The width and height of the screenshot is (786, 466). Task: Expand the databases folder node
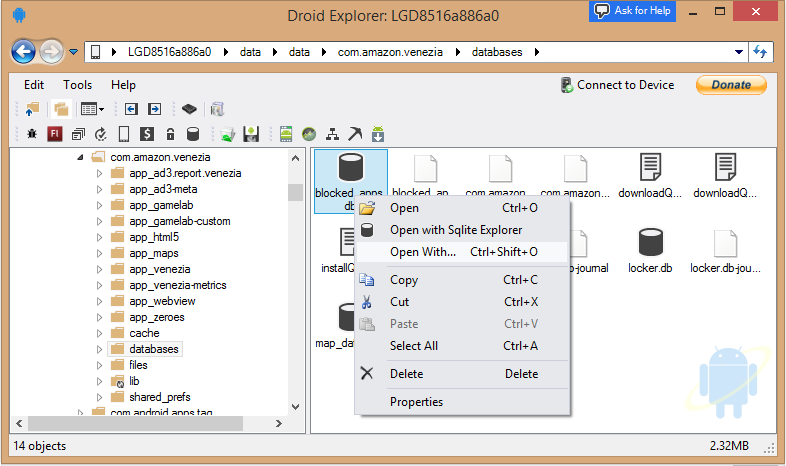point(99,349)
